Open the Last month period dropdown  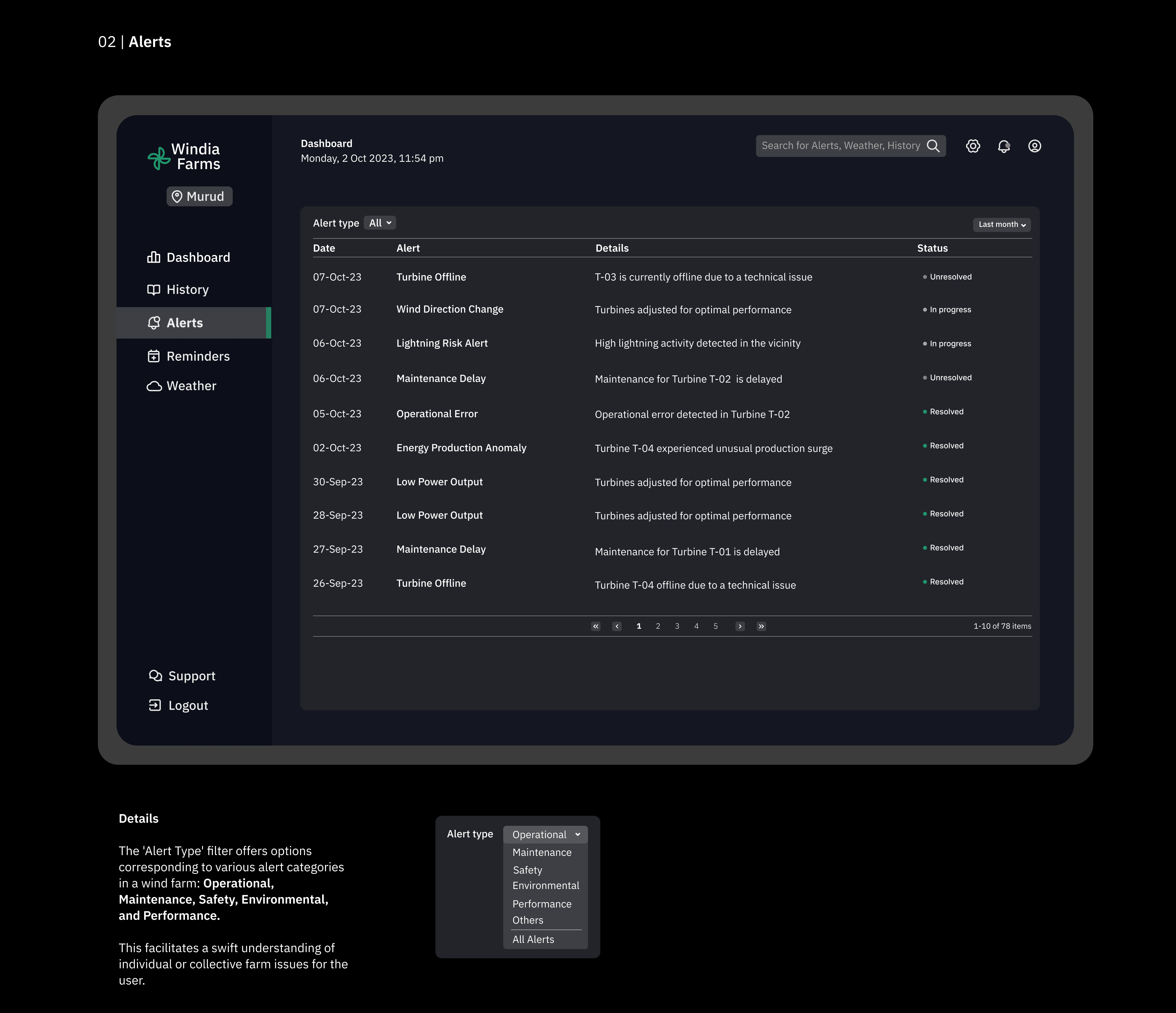click(1002, 225)
